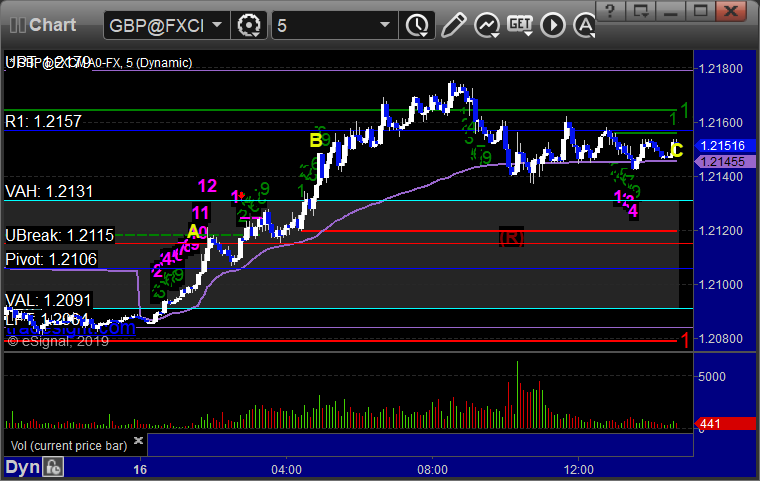Click the 08:00 time axis label
The image size is (760, 481).
[432, 470]
